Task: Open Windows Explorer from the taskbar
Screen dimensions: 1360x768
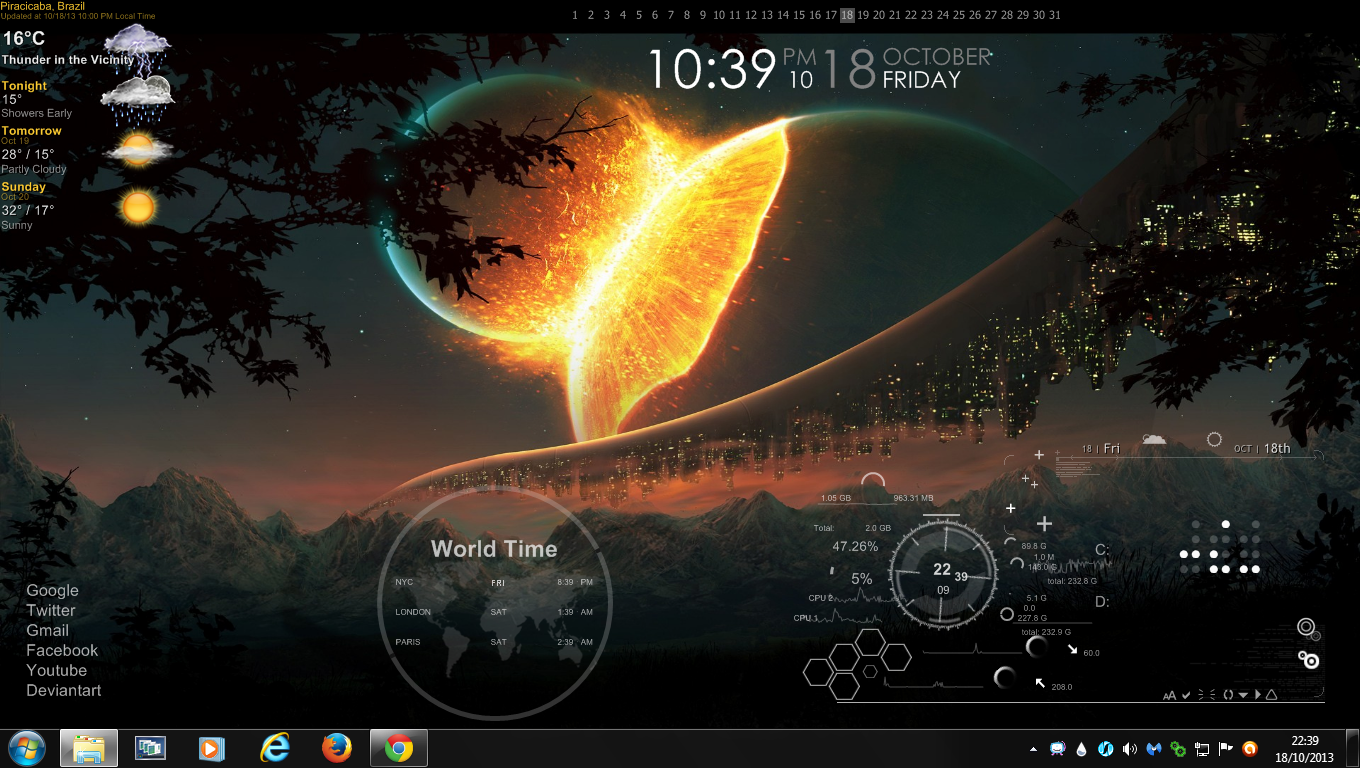Action: [89, 748]
